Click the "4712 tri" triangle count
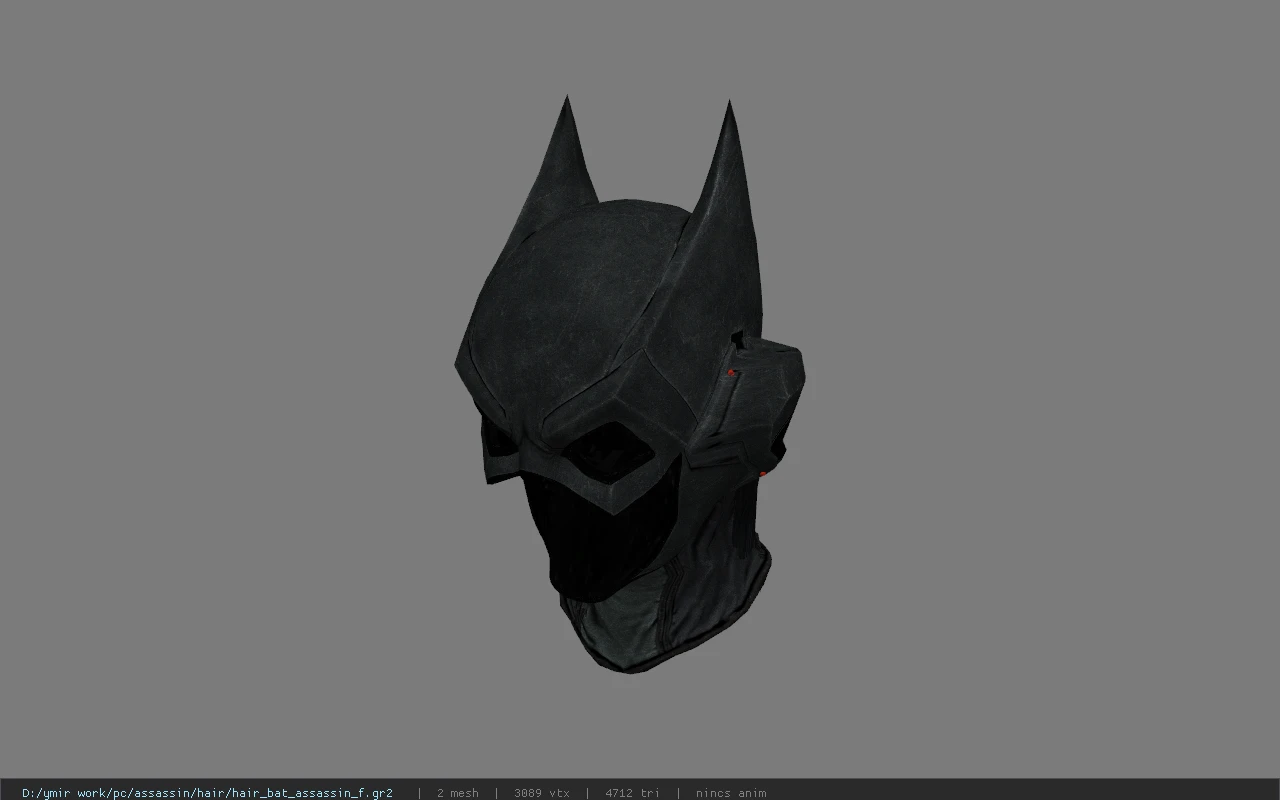1280x800 pixels. tap(632, 793)
